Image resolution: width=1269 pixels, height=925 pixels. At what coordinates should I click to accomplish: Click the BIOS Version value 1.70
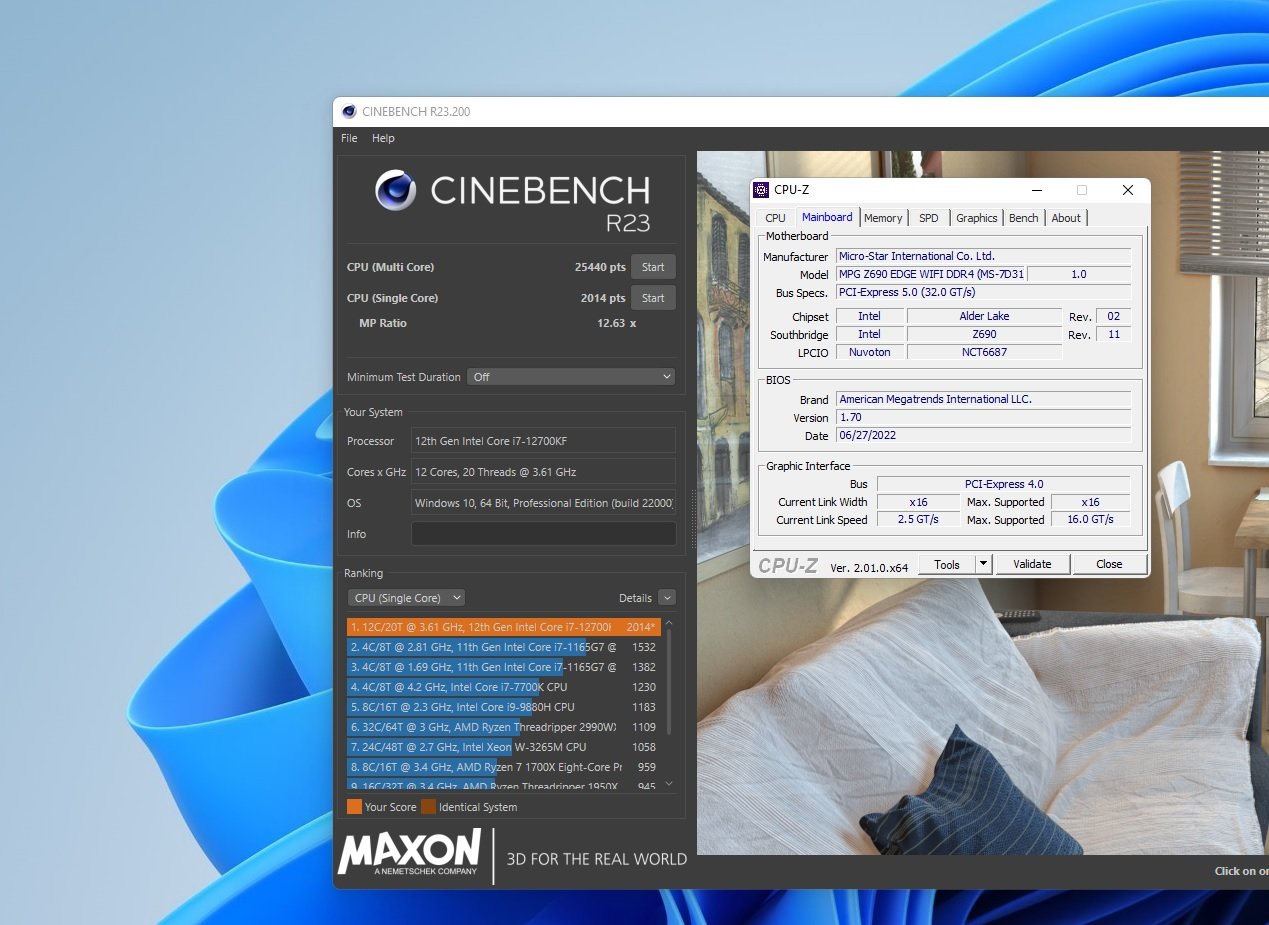[983, 417]
